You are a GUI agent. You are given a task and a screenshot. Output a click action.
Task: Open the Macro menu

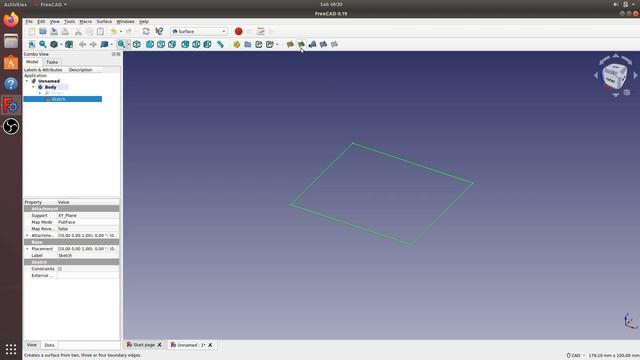click(x=85, y=22)
